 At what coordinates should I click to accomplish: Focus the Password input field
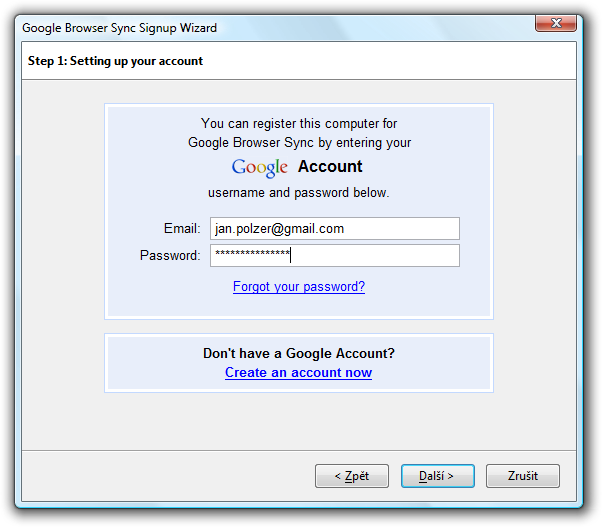click(334, 255)
